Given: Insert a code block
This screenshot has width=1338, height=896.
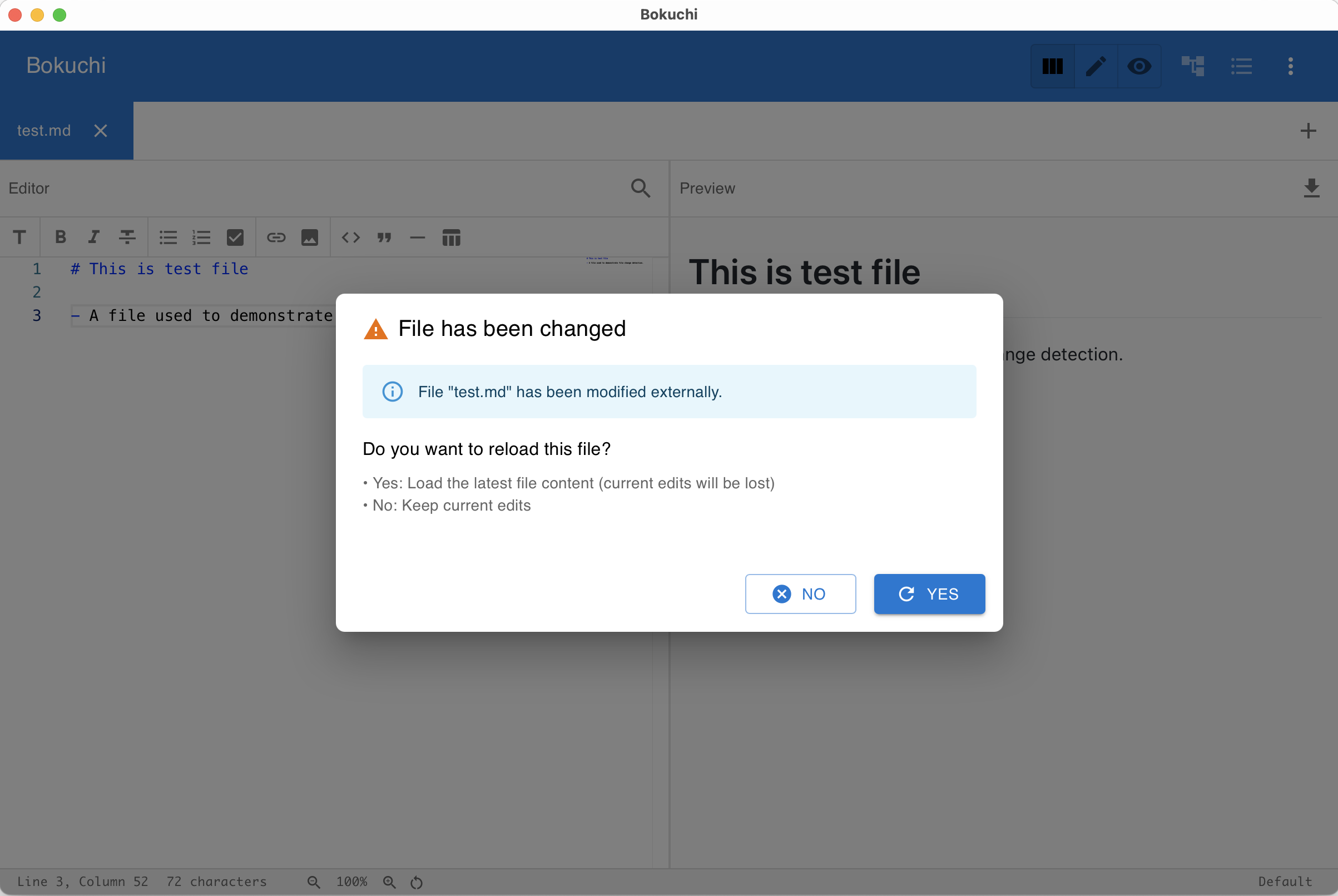Looking at the screenshot, I should click(350, 237).
